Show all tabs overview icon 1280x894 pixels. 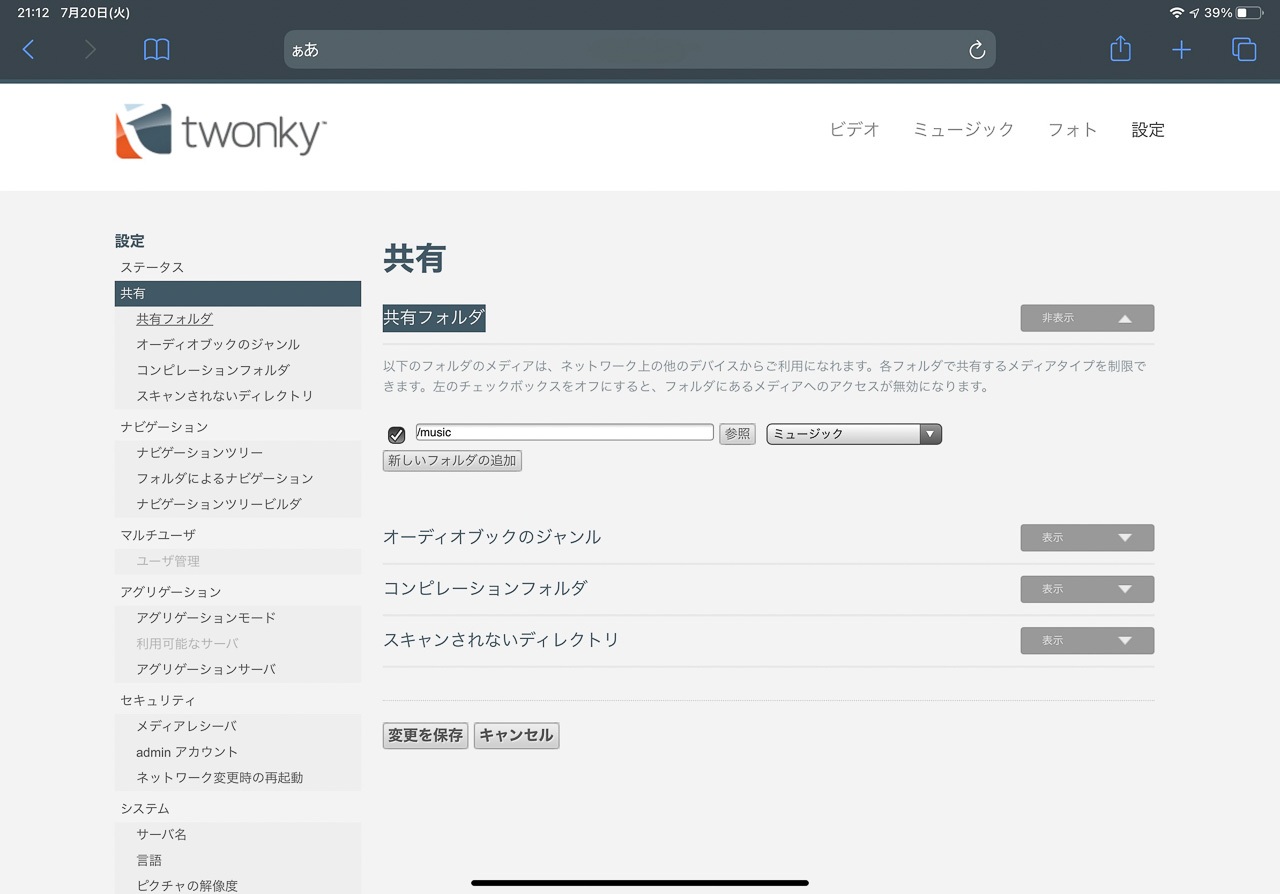pyautogui.click(x=1244, y=49)
